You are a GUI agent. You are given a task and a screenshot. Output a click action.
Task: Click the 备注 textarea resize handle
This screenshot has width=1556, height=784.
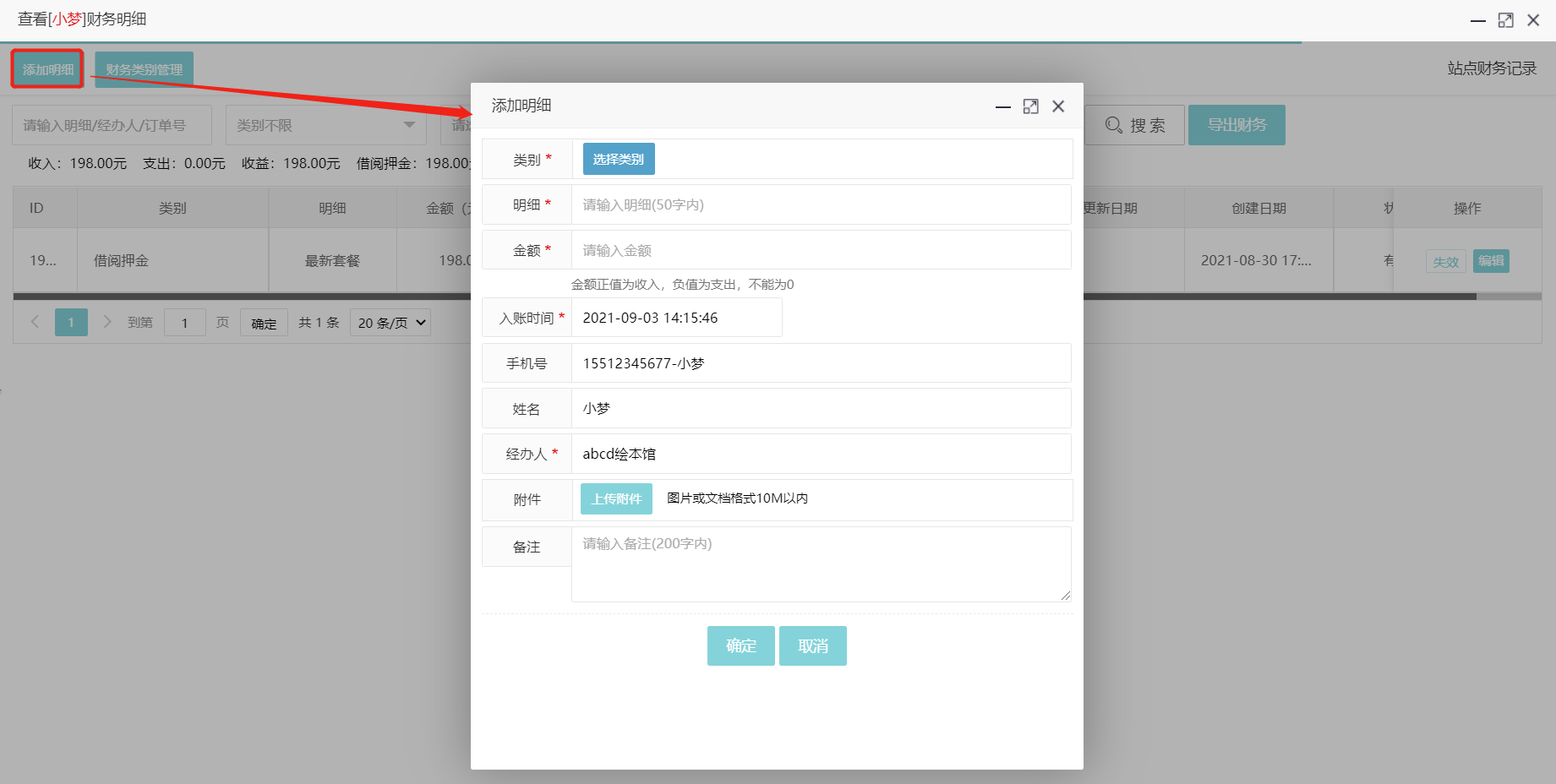[1066, 596]
